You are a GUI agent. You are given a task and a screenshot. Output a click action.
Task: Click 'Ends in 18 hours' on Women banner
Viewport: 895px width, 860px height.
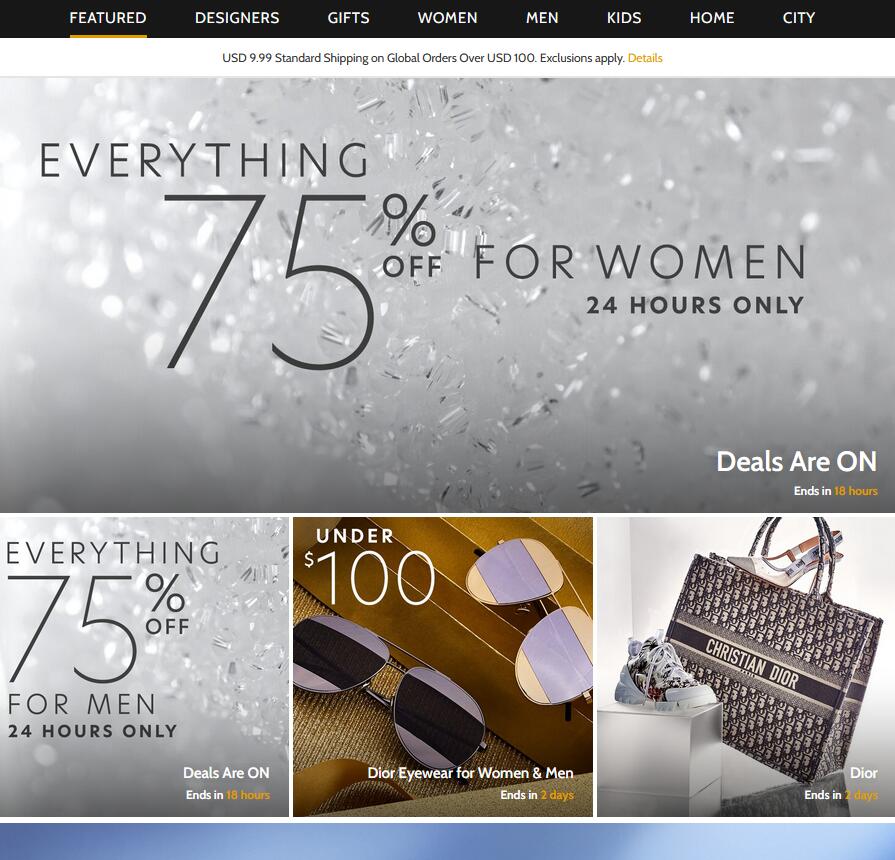point(836,491)
